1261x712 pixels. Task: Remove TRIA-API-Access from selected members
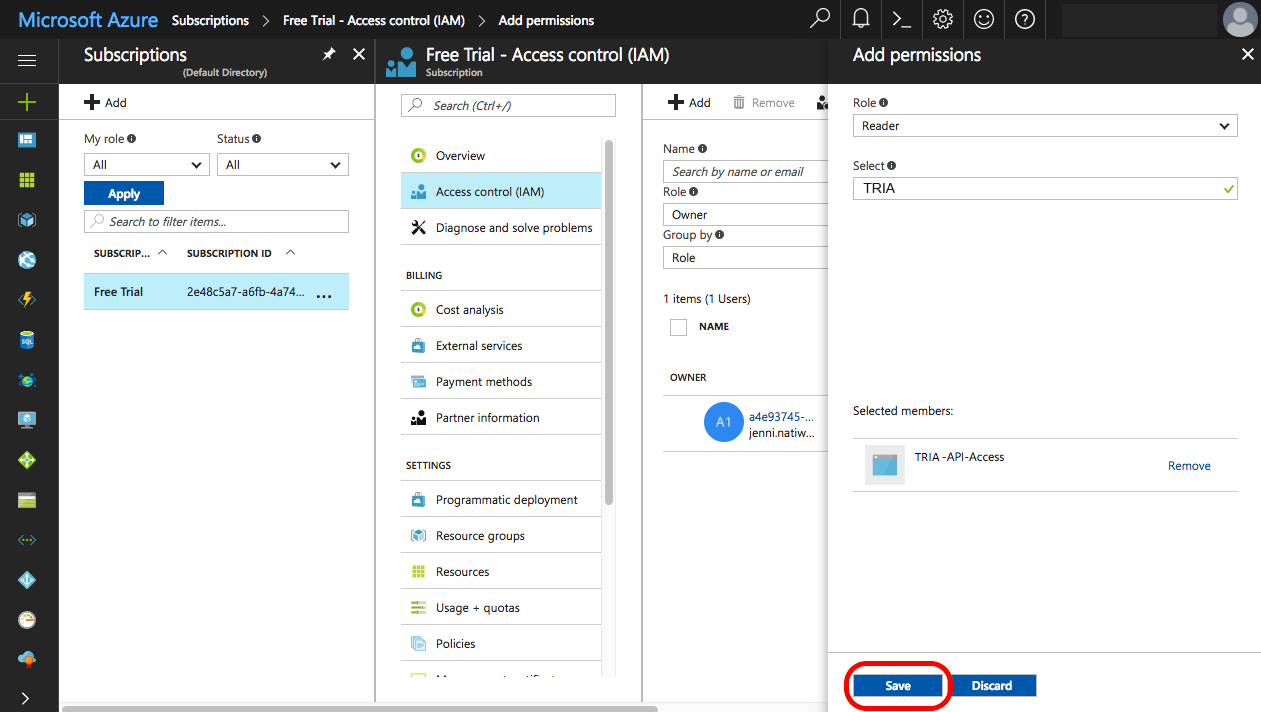tap(1189, 466)
